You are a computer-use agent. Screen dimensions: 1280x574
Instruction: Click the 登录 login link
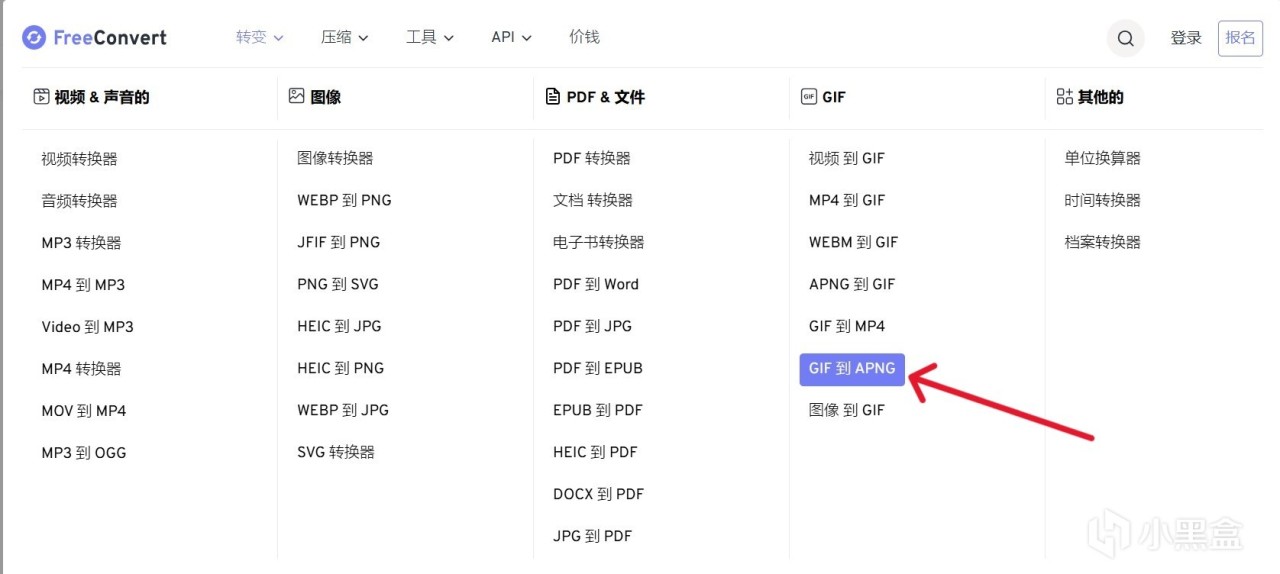1186,38
